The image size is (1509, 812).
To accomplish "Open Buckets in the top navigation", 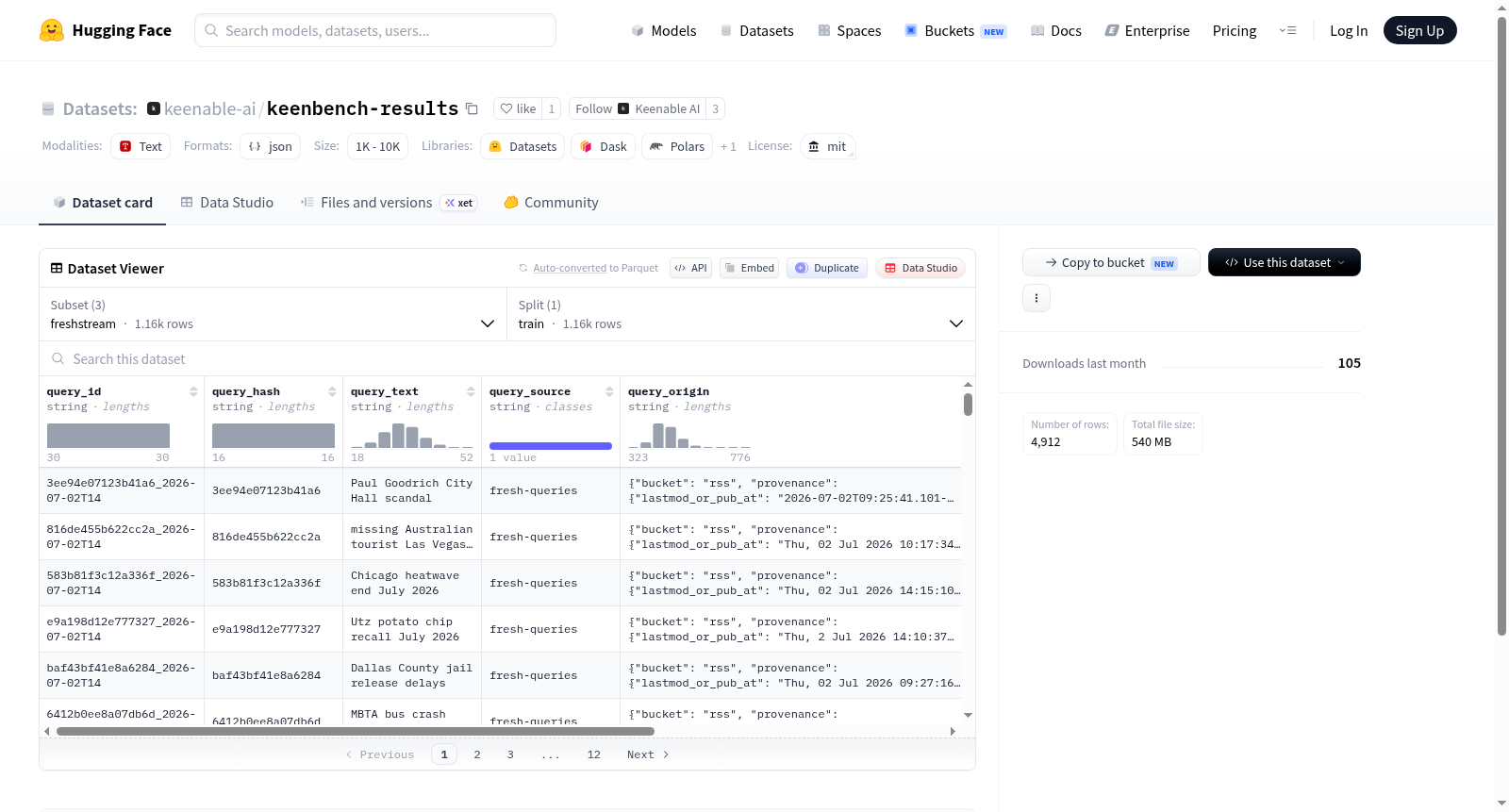I will (955, 31).
